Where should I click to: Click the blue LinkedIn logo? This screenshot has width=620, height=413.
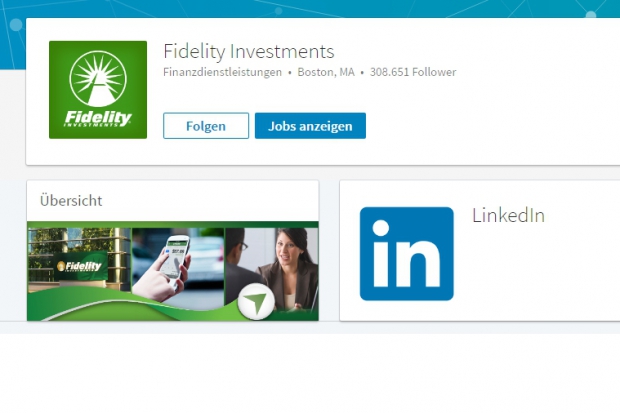(x=406, y=254)
